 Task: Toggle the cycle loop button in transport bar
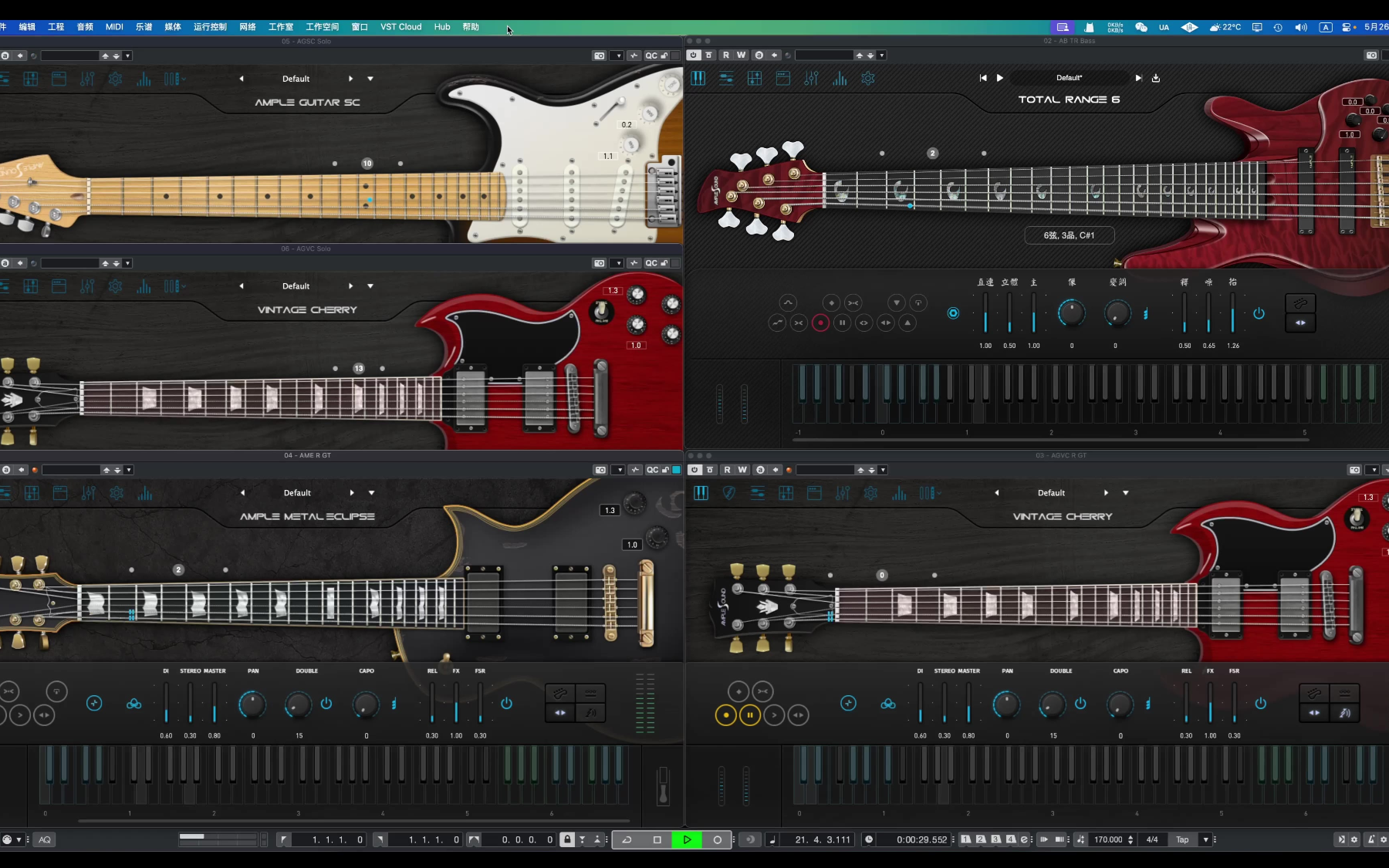coord(627,839)
